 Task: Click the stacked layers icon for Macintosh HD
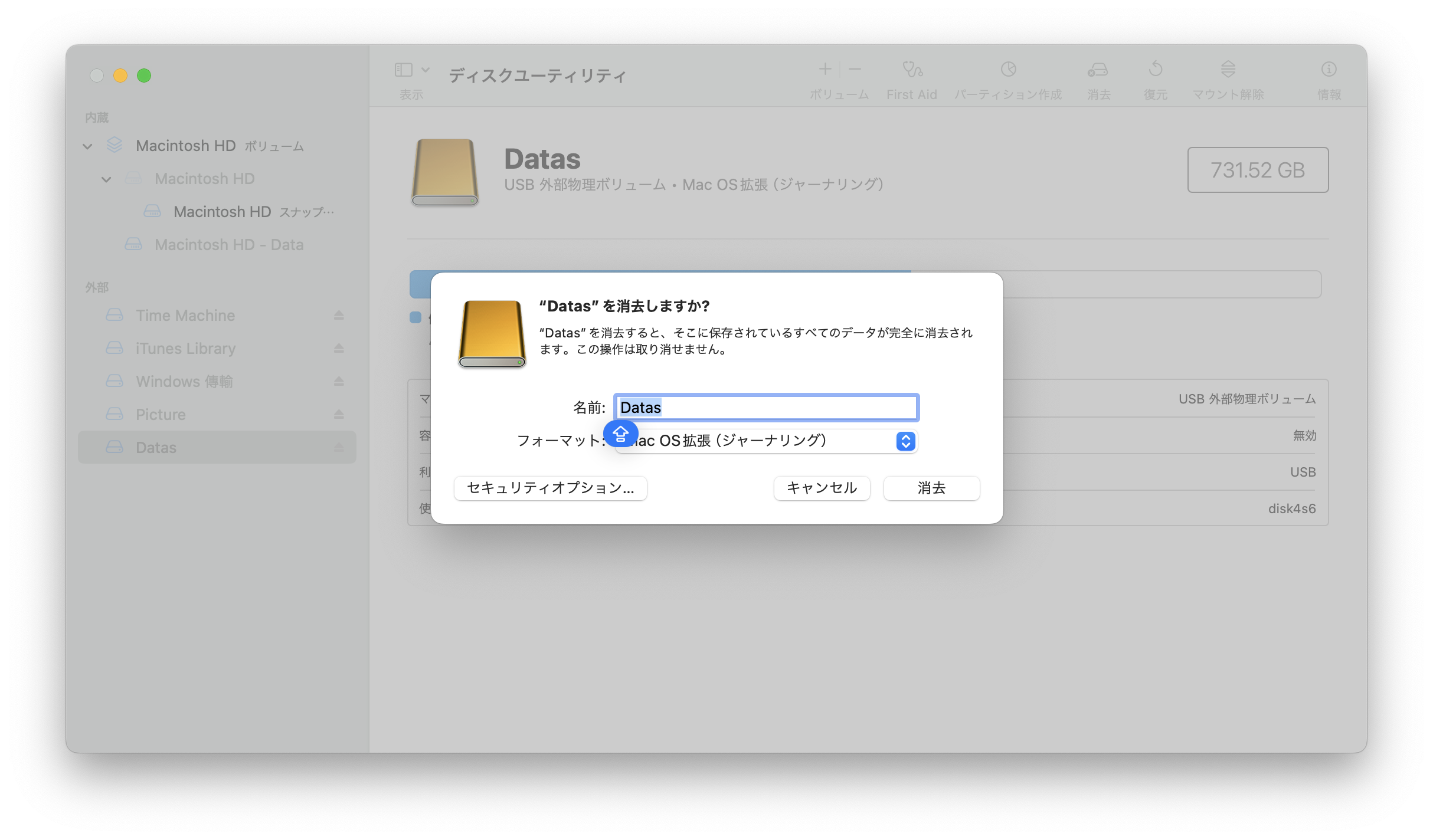click(114, 145)
